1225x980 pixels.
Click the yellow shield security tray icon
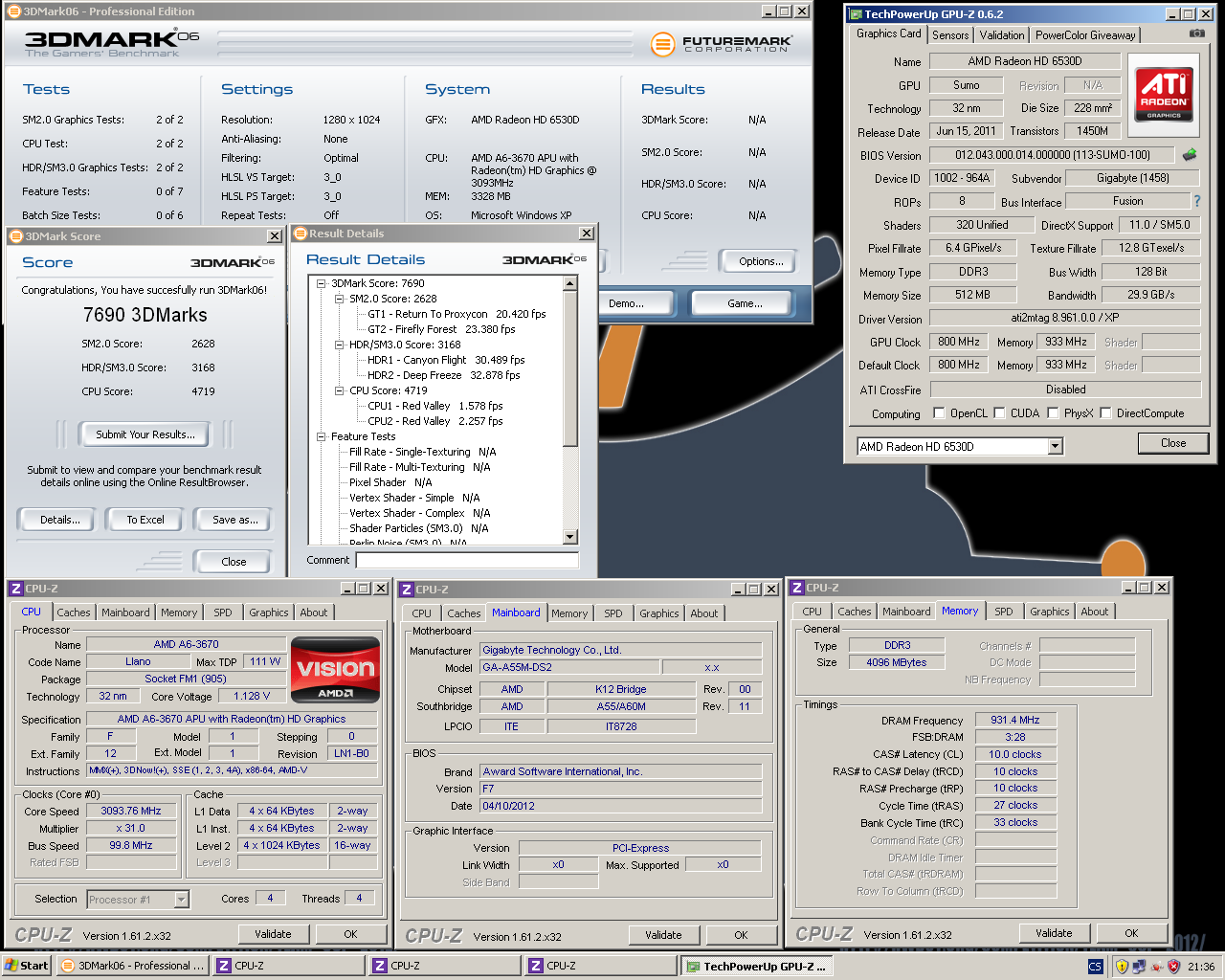[x=1122, y=967]
